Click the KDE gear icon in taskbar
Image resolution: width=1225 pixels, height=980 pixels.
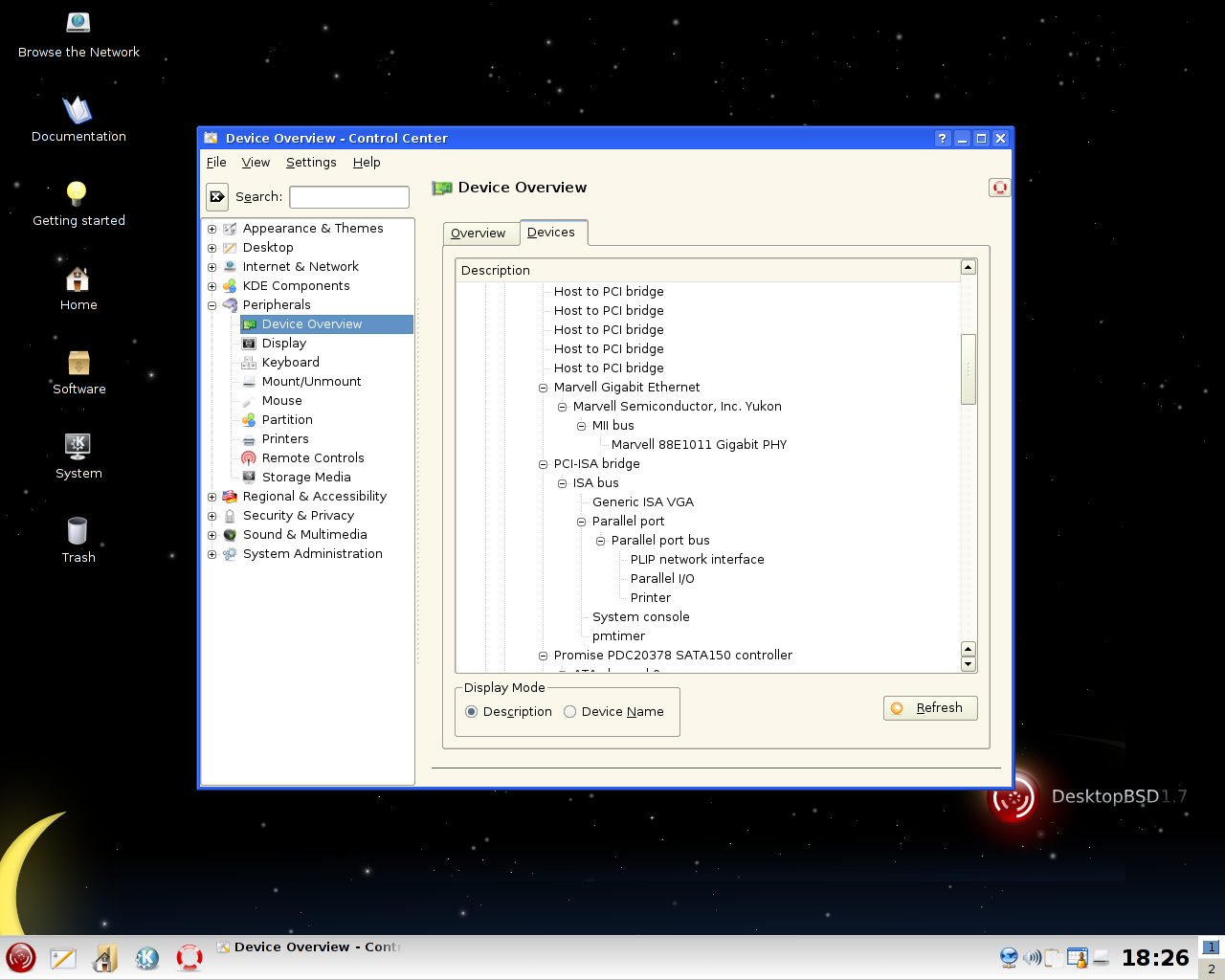pos(146,958)
